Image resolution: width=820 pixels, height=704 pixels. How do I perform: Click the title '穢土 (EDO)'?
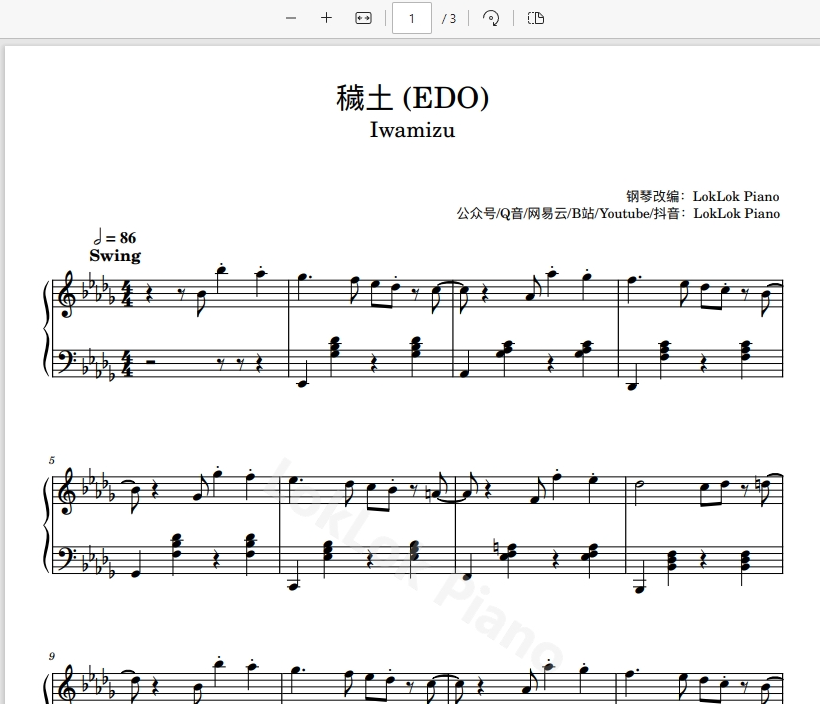click(x=412, y=98)
